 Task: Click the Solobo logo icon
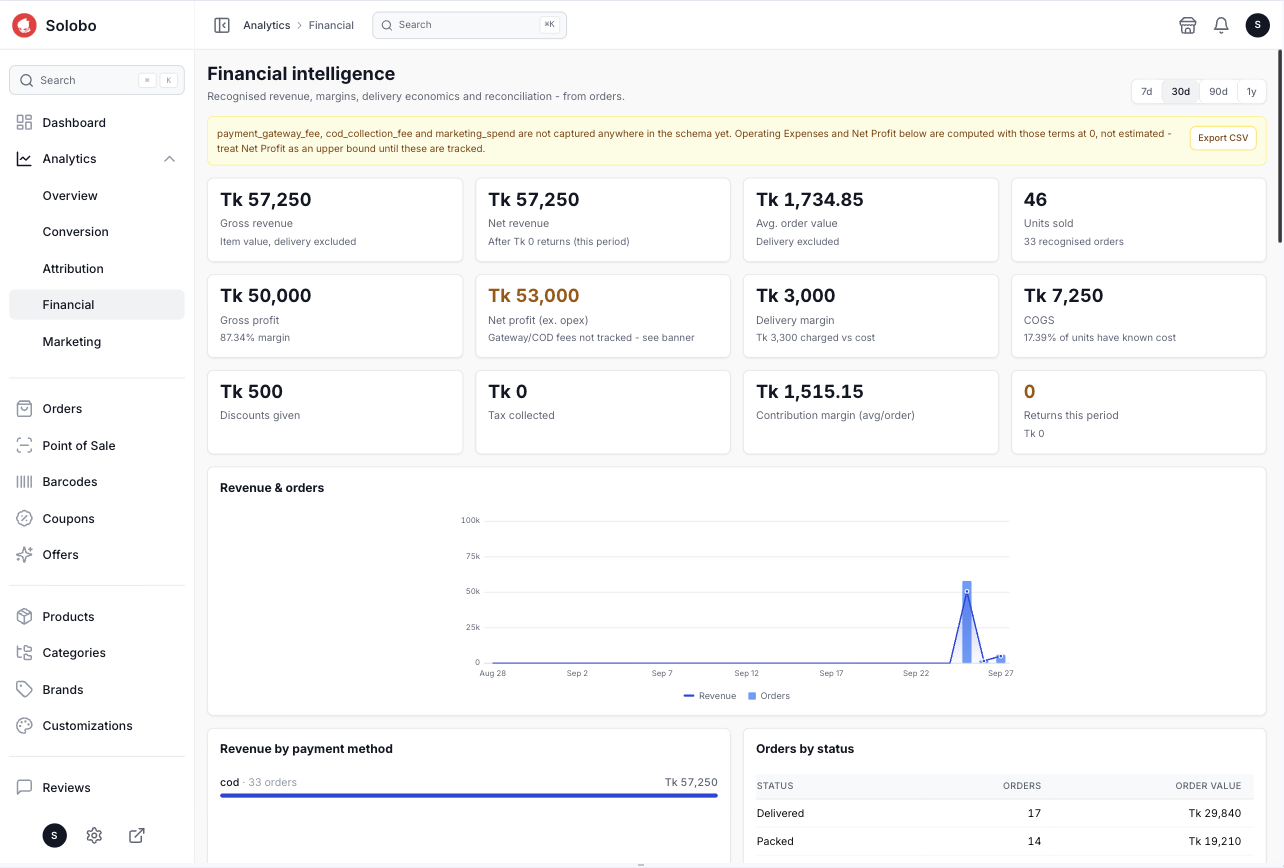tap(24, 25)
